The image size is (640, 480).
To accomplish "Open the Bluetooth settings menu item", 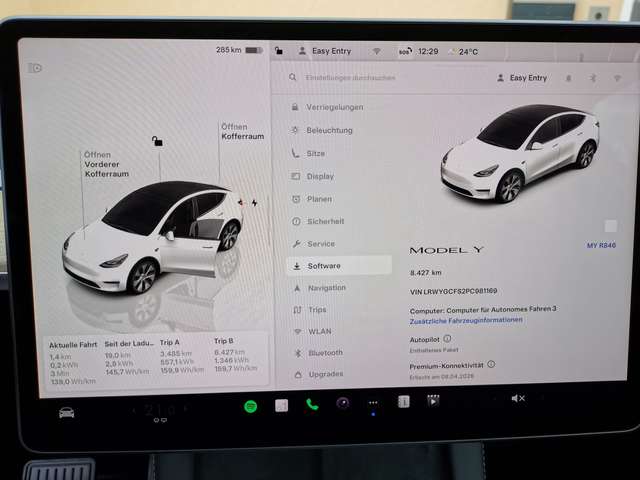I will pos(325,353).
